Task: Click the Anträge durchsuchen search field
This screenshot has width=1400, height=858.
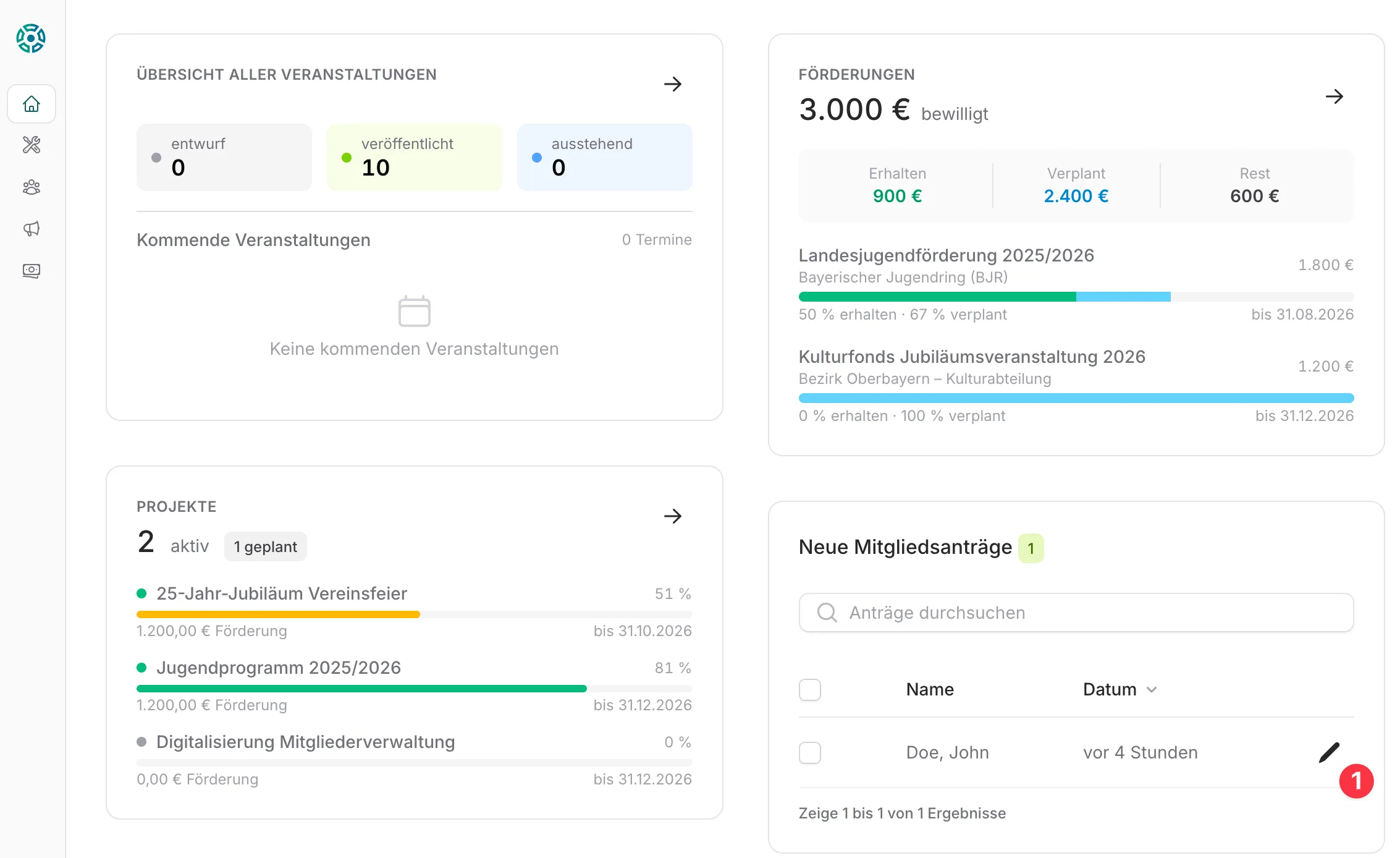Action: coord(1076,613)
